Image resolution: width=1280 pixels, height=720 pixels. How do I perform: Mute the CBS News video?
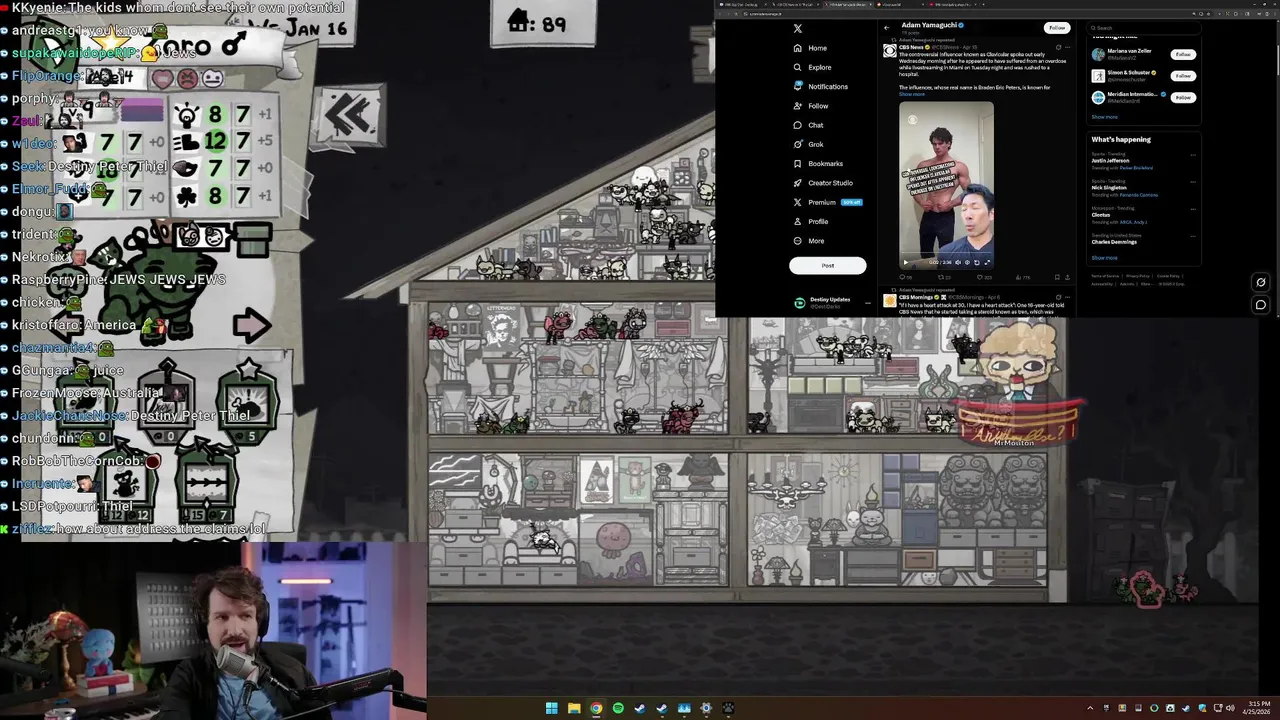958,263
